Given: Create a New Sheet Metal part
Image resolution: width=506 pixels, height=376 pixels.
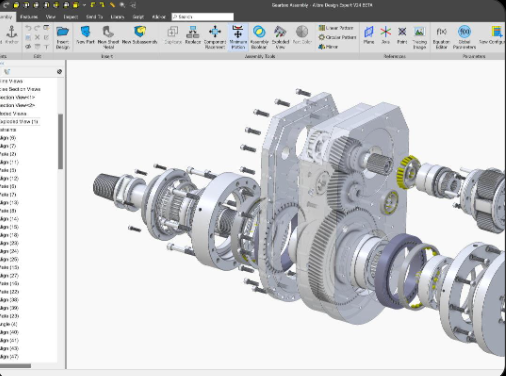Looking at the screenshot, I should pyautogui.click(x=108, y=37).
